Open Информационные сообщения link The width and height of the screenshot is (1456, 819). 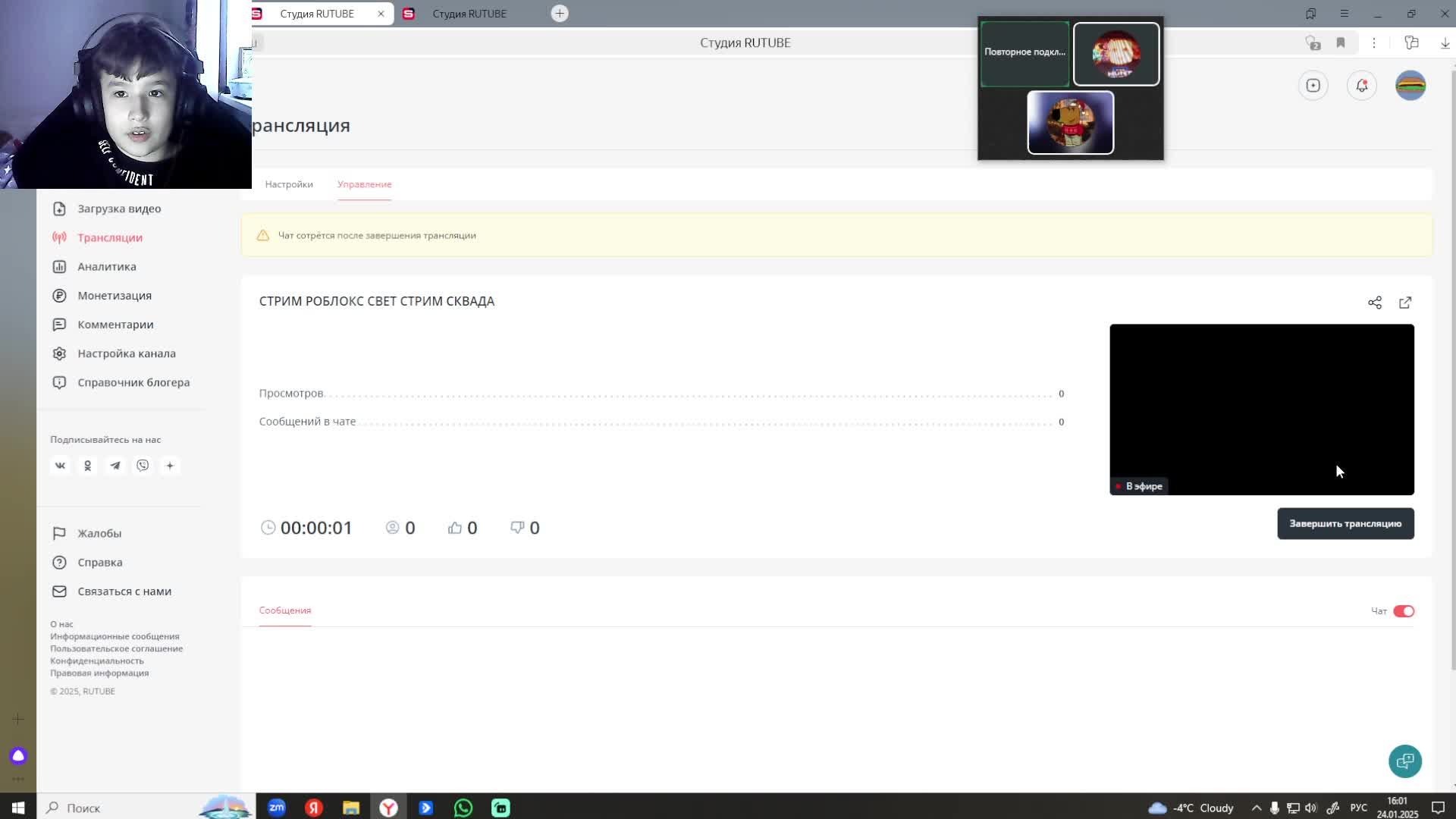[x=115, y=636]
